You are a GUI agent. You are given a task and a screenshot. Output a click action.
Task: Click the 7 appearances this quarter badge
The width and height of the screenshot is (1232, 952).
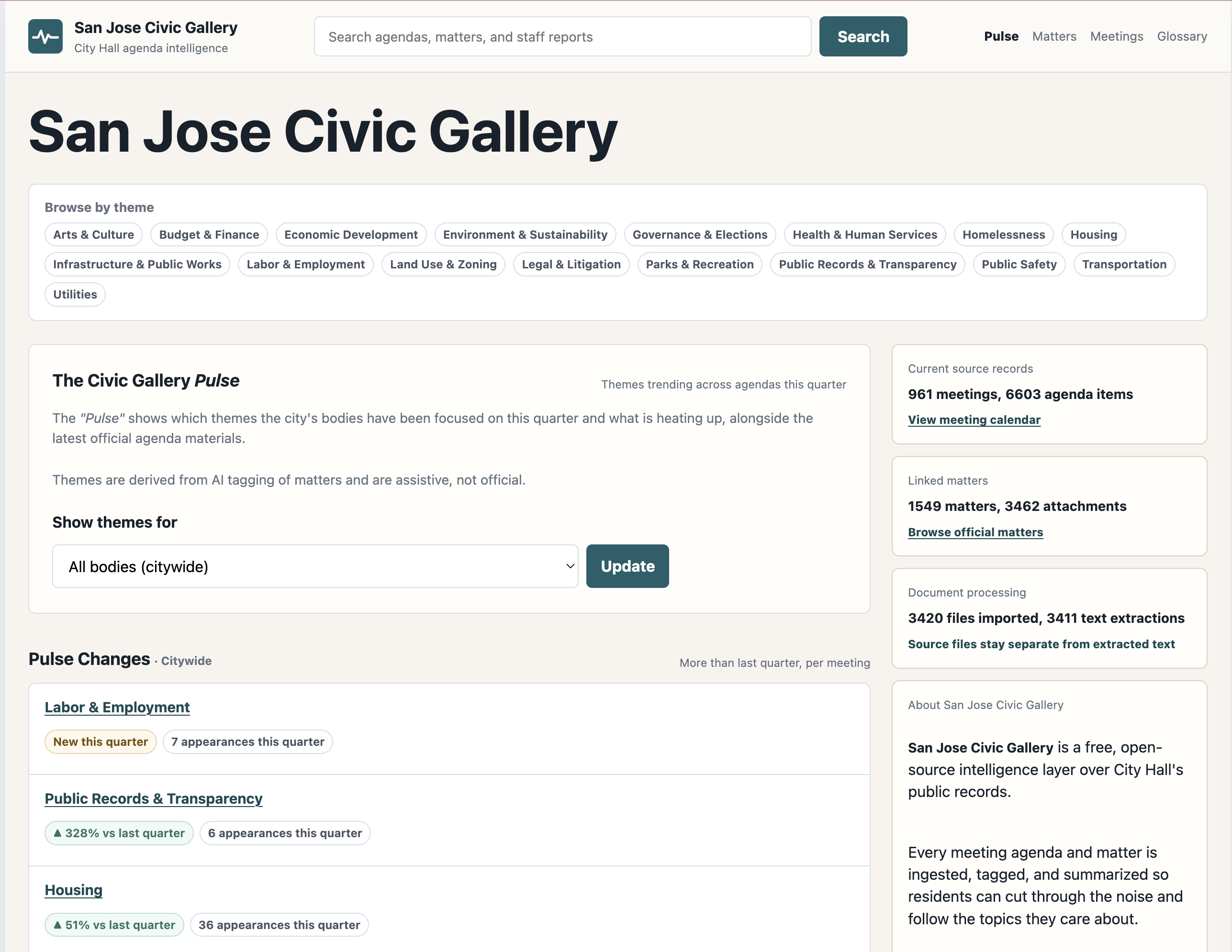point(247,742)
